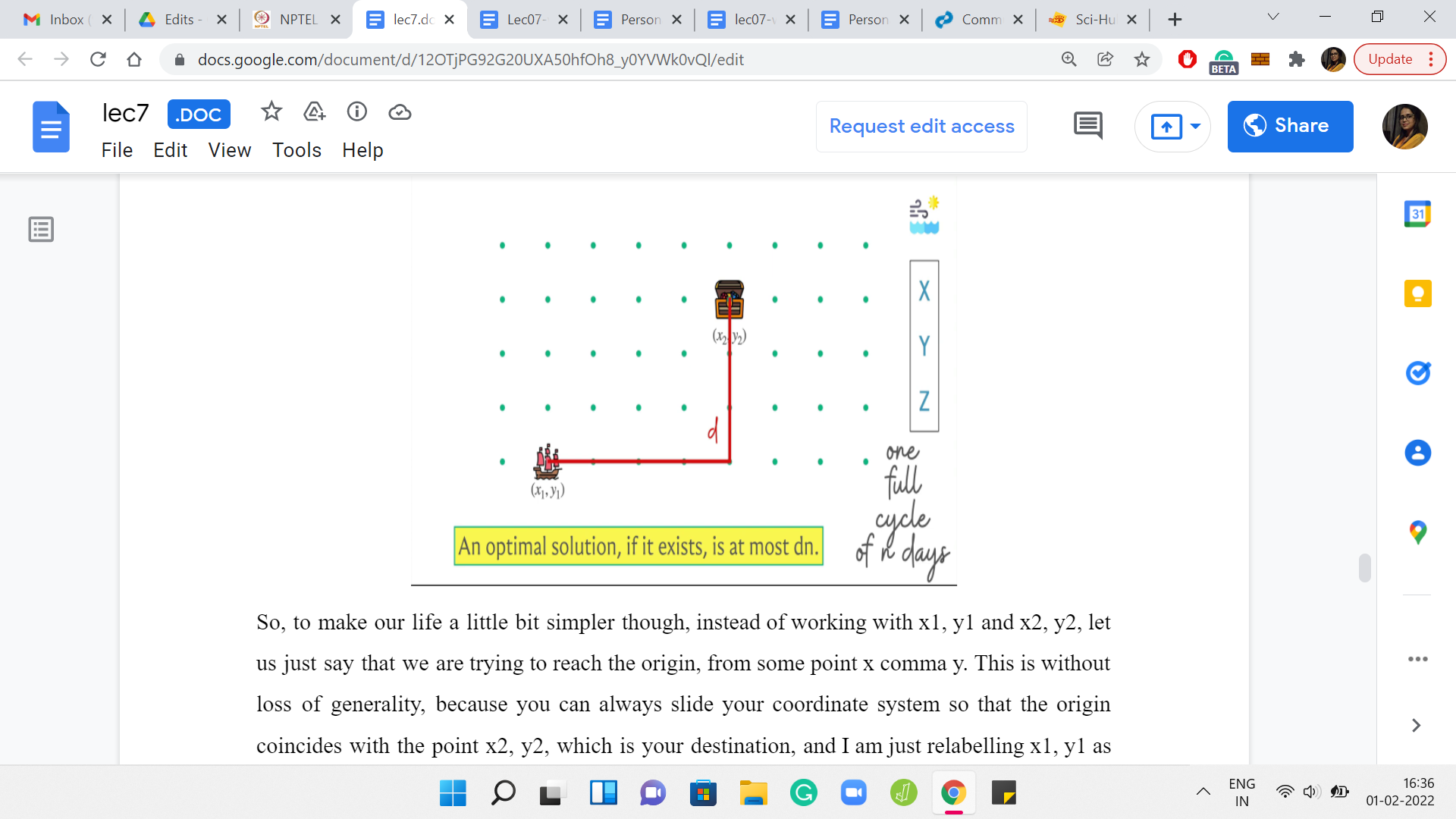
Task: Open the Tools menu
Action: point(297,150)
